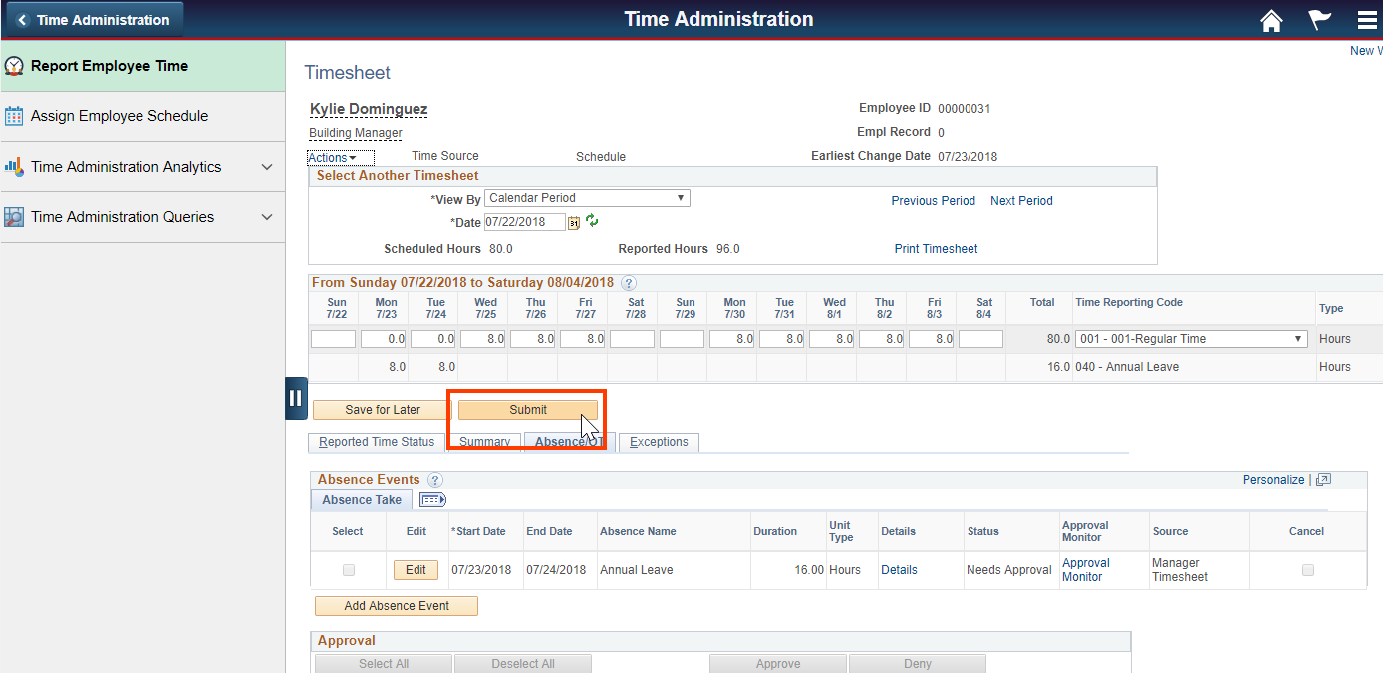Click the notifications flag icon

tap(1319, 19)
